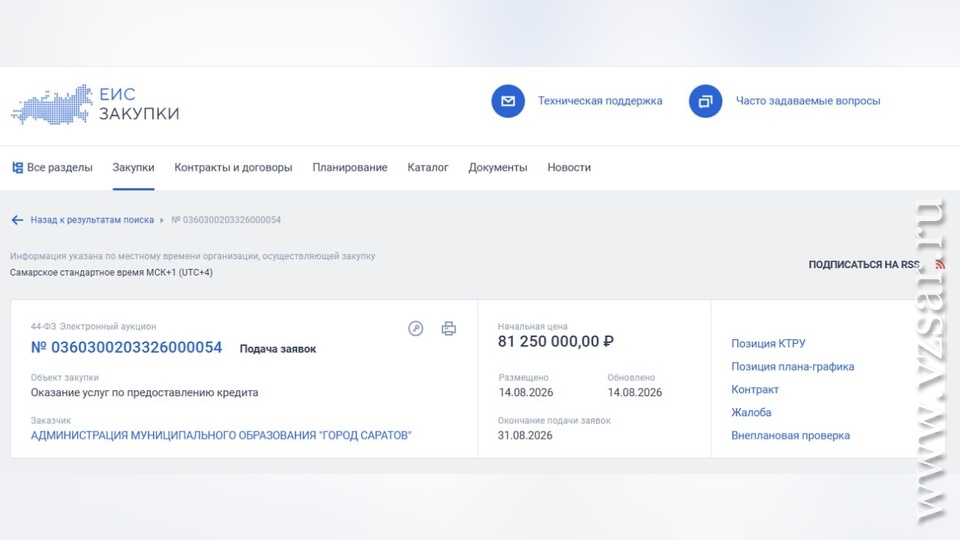Image resolution: width=960 pixels, height=540 pixels.
Task: Click Самарское стандартное время МСК+1 text
Action: (111, 272)
